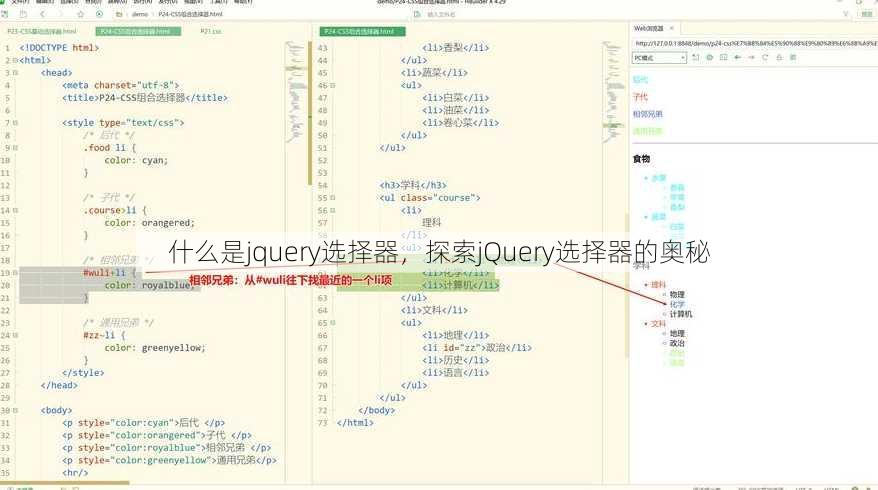Click the right editor minimap
Image resolution: width=878 pixels, height=490 pixels.
pos(614,92)
